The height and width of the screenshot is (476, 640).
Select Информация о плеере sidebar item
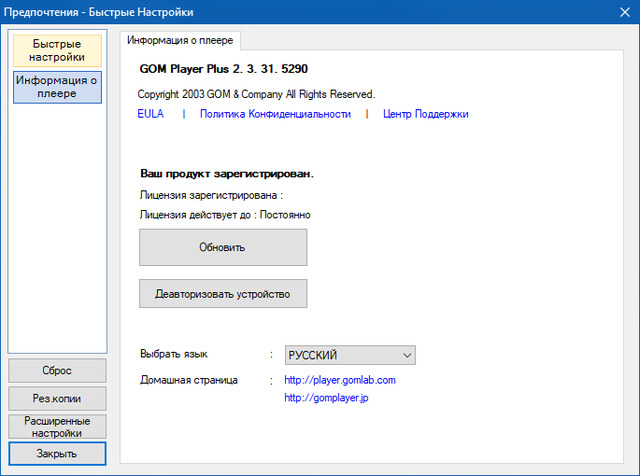[x=57, y=86]
